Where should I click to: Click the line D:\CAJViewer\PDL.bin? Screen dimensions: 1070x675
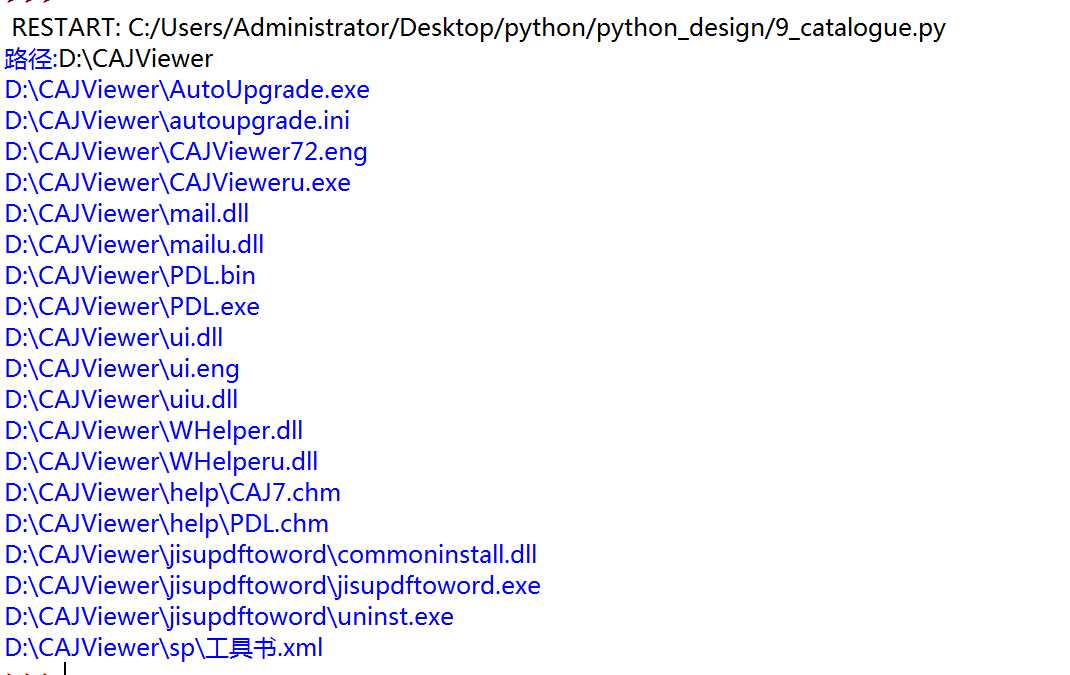click(130, 276)
